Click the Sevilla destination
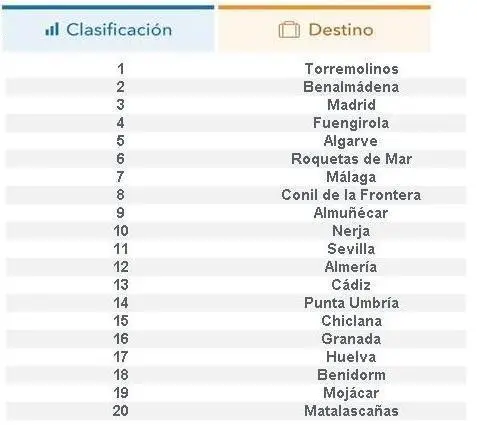This screenshot has width=477, height=425. pyautogui.click(x=351, y=249)
